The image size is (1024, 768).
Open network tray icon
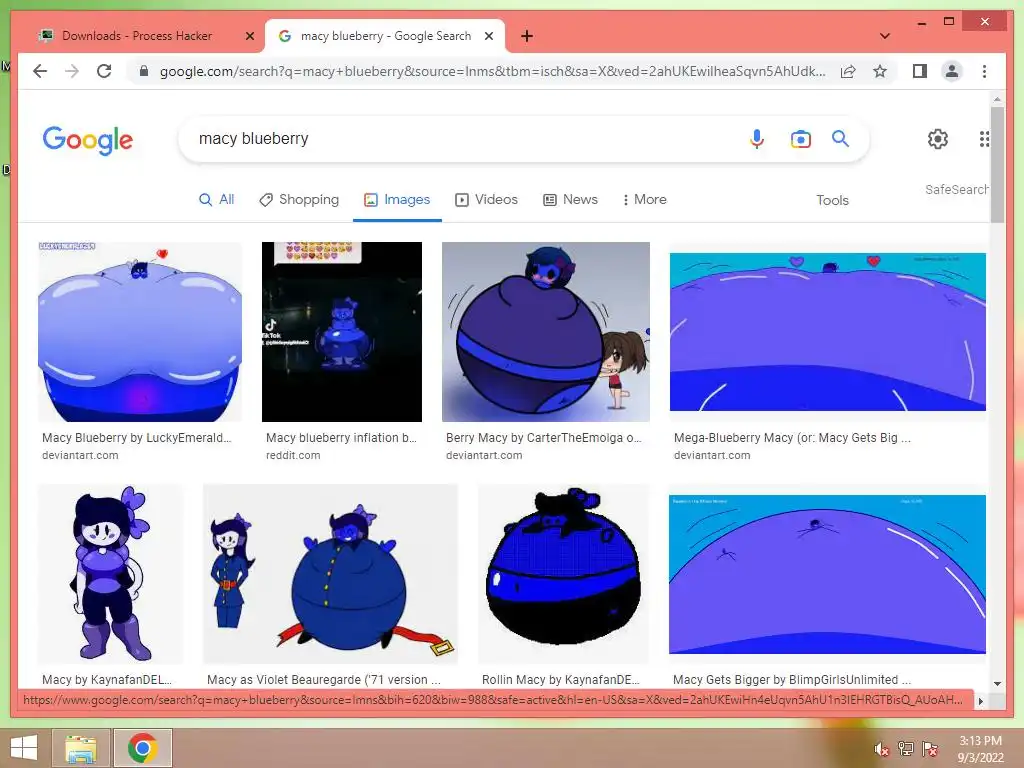click(x=906, y=749)
